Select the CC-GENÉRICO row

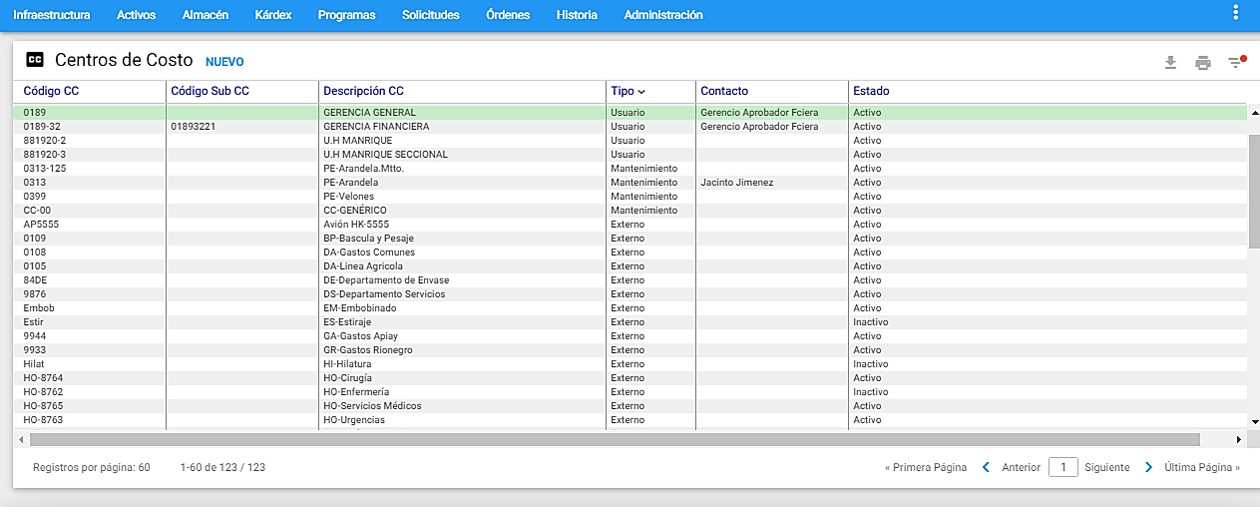tap(630, 211)
